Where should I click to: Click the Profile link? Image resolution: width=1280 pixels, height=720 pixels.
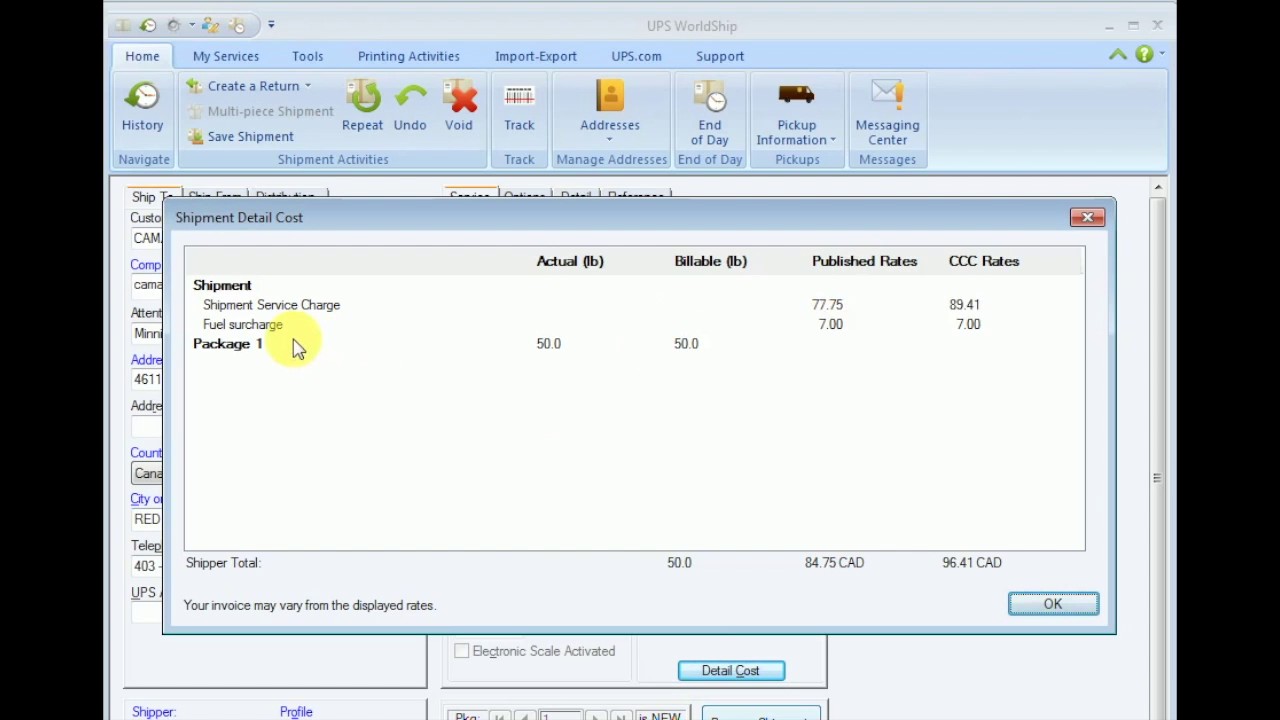[x=296, y=712]
